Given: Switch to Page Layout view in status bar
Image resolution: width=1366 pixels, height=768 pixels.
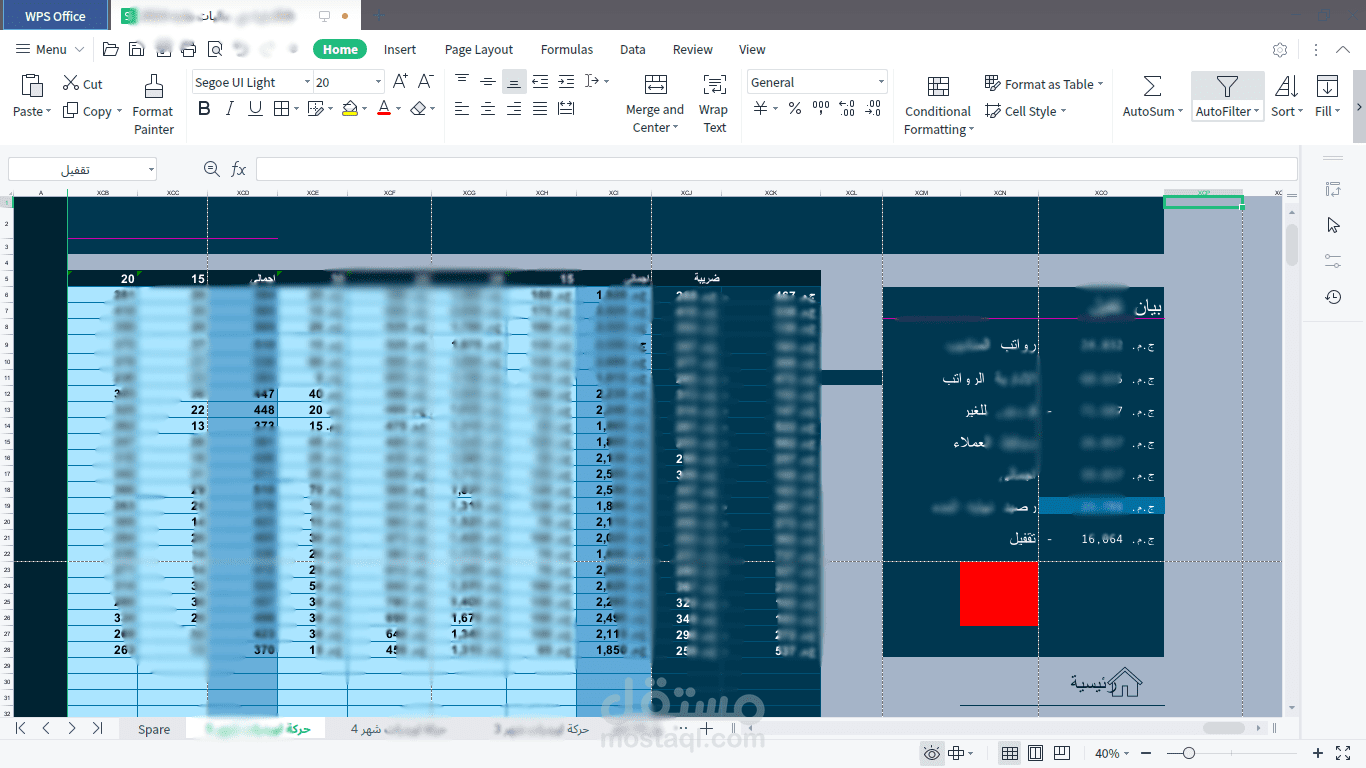Looking at the screenshot, I should pyautogui.click(x=1036, y=753).
